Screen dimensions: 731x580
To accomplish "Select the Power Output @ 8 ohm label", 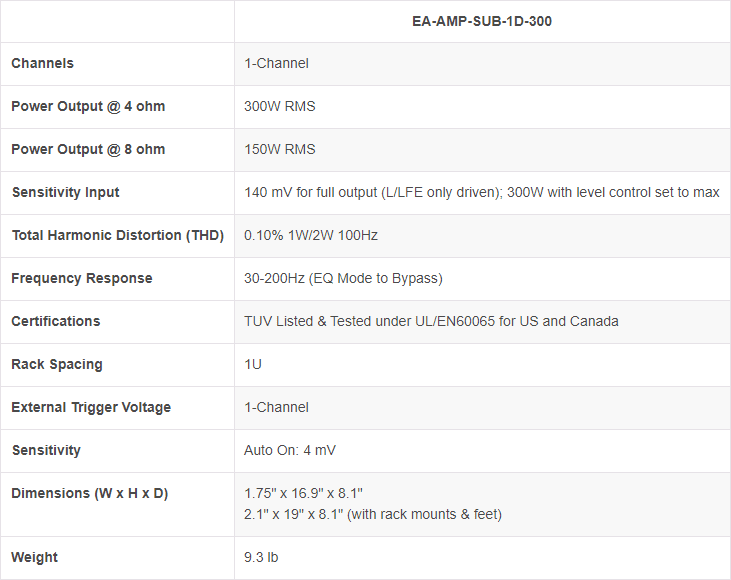I will point(88,150).
